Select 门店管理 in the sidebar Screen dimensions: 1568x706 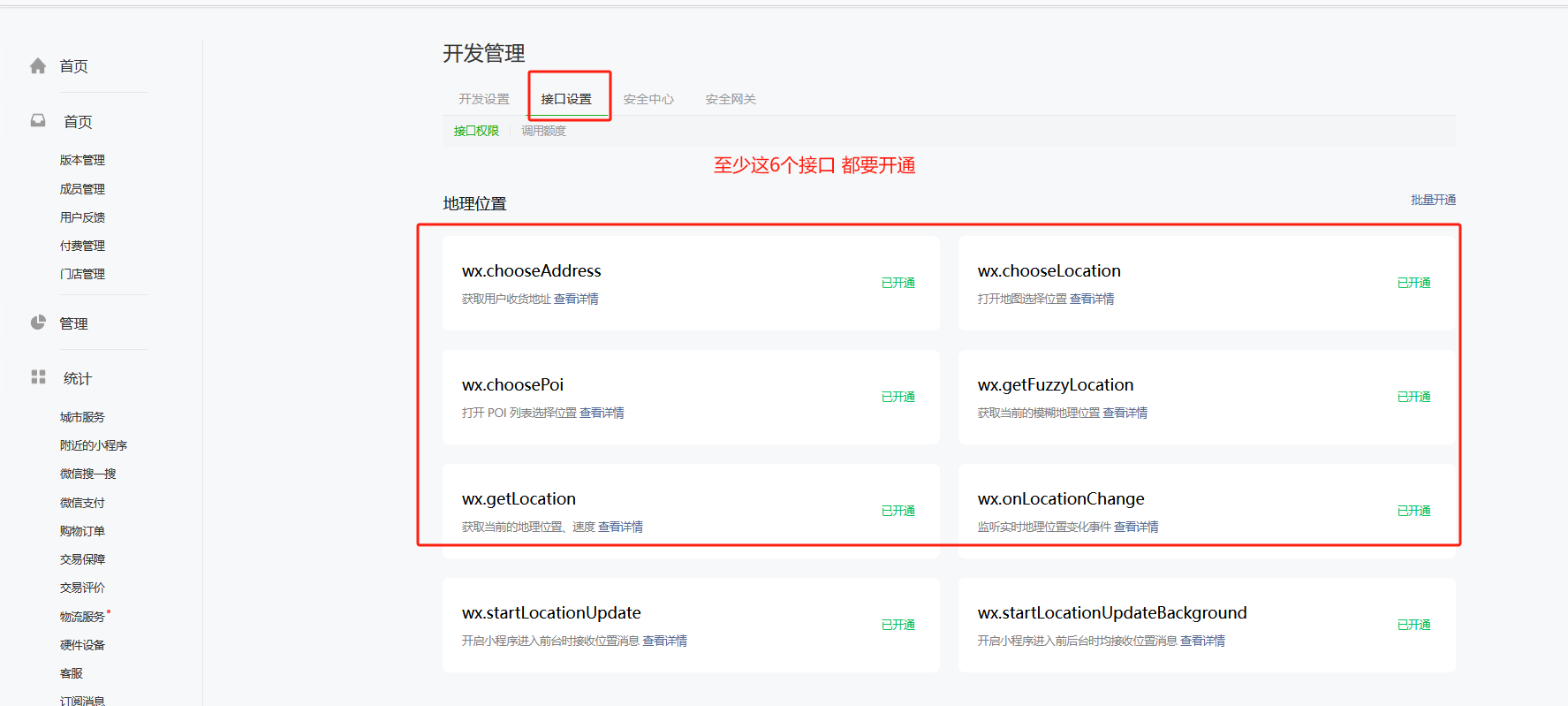point(82,274)
